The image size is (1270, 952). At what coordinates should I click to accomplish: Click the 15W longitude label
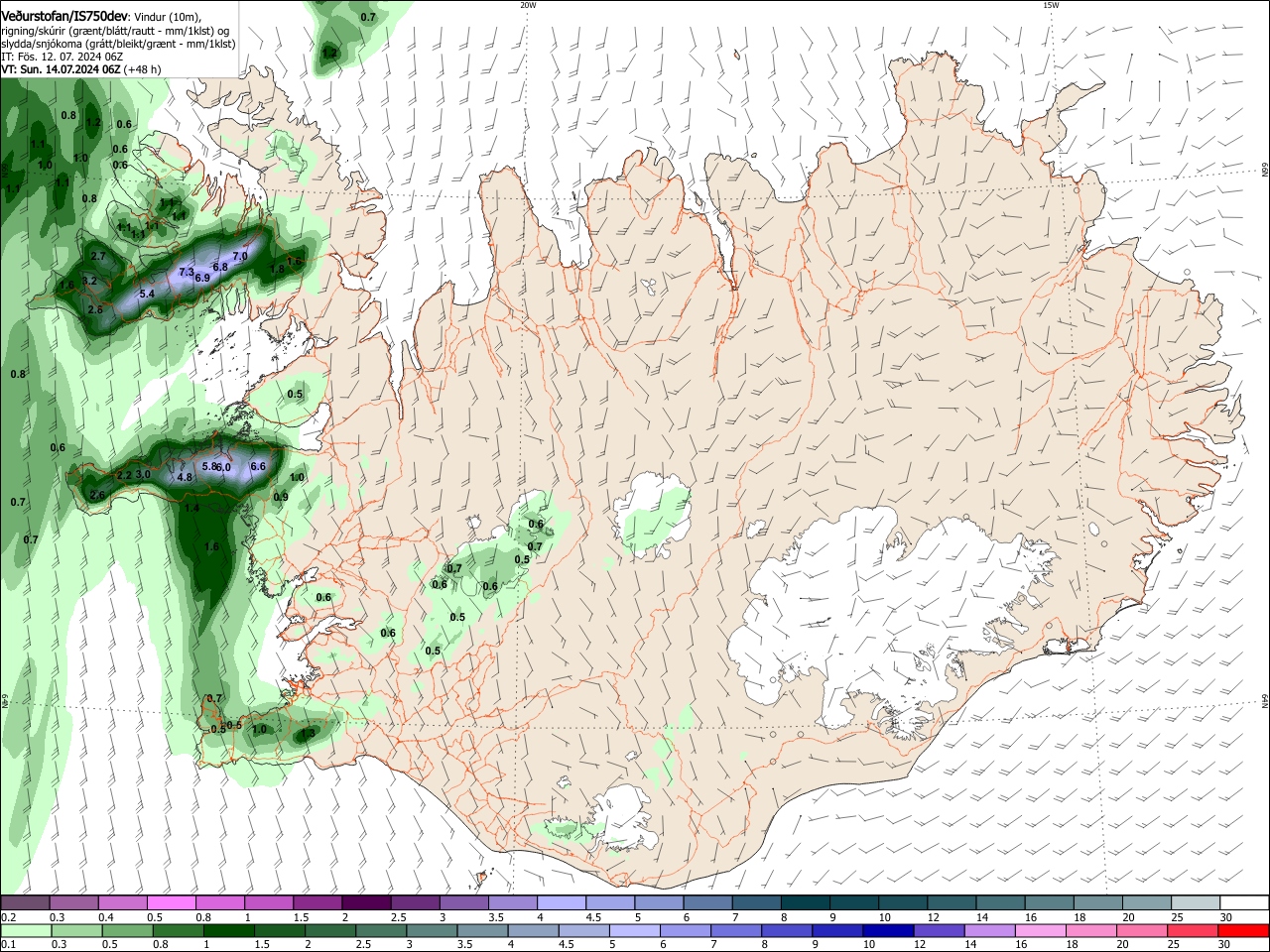[1051, 5]
